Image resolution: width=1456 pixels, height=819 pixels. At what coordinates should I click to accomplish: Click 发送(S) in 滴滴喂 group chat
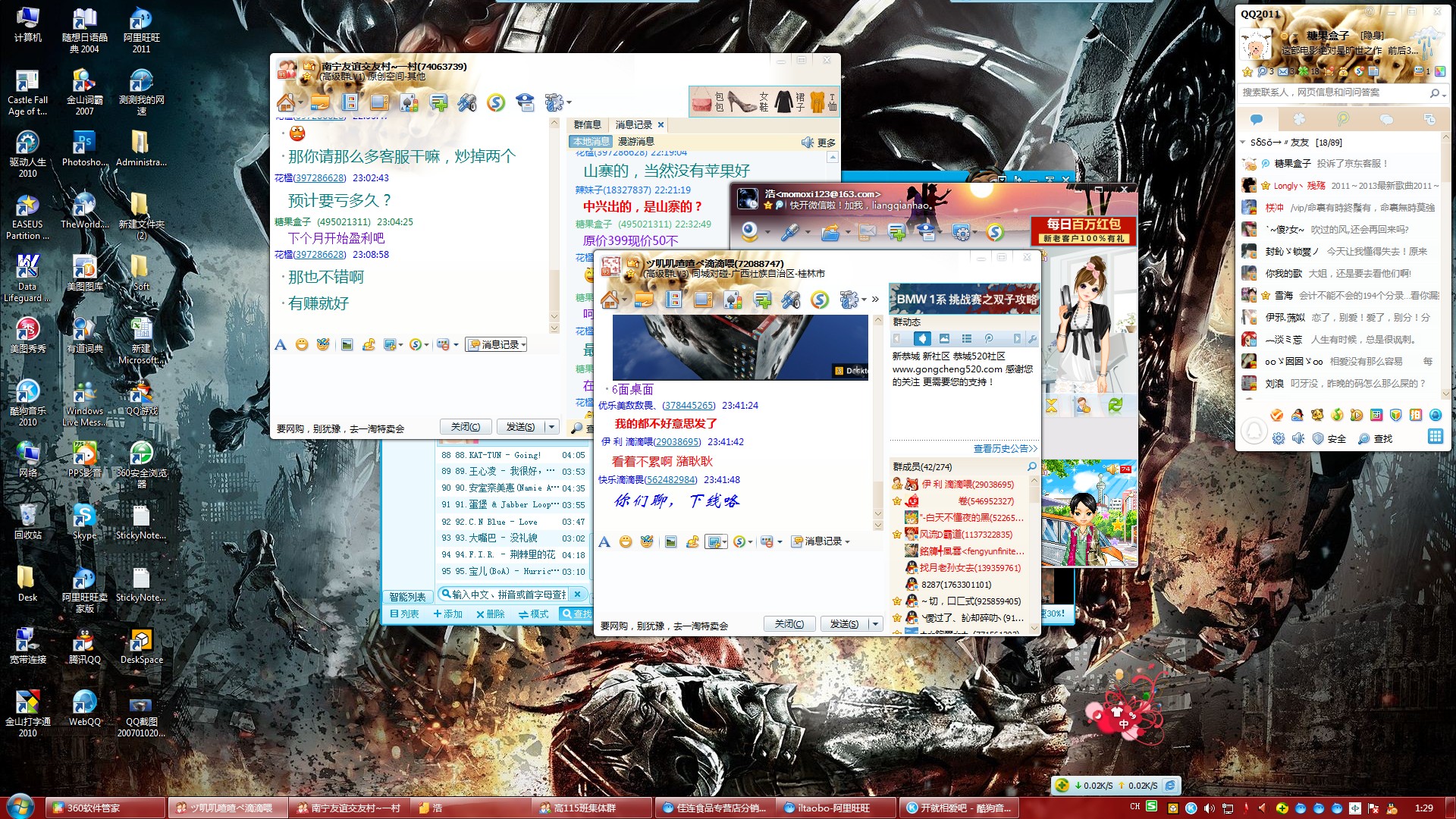tap(844, 624)
